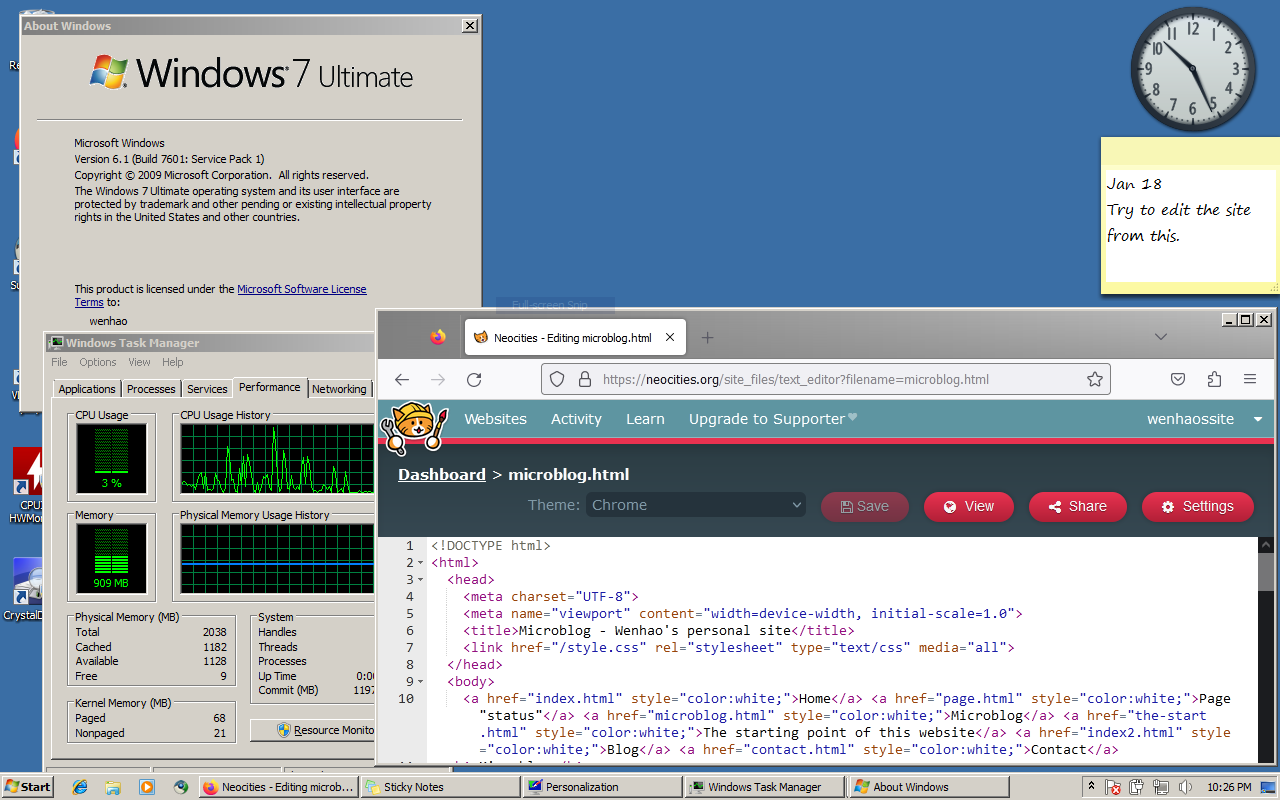Click the code editor's vertical scrollbar

coord(1266,650)
